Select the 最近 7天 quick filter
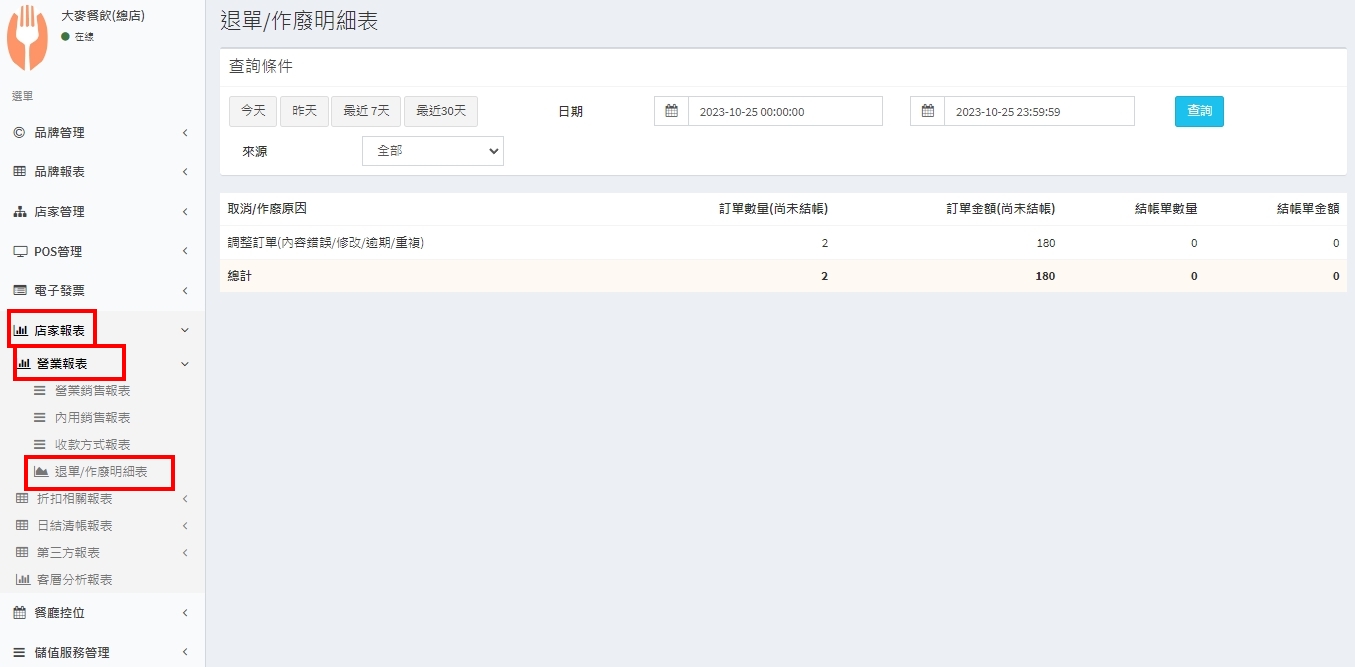1355x667 pixels. pos(366,111)
